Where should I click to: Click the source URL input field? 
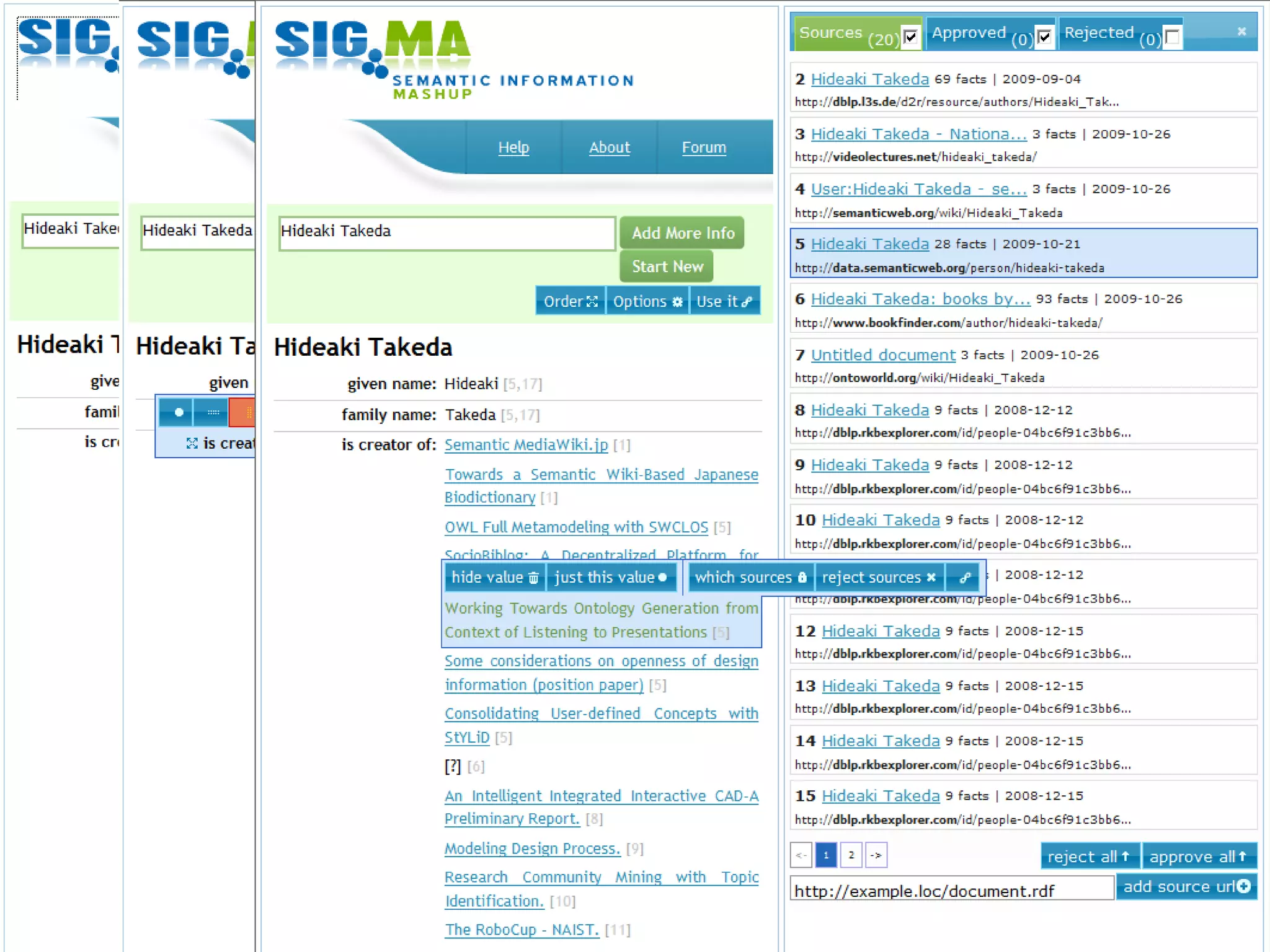pos(951,891)
